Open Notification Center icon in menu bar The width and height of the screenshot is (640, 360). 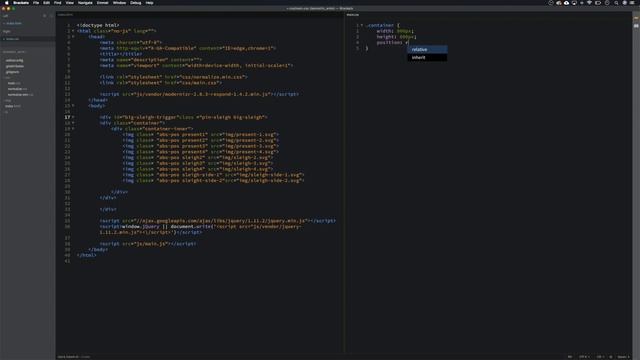click(632, 3)
